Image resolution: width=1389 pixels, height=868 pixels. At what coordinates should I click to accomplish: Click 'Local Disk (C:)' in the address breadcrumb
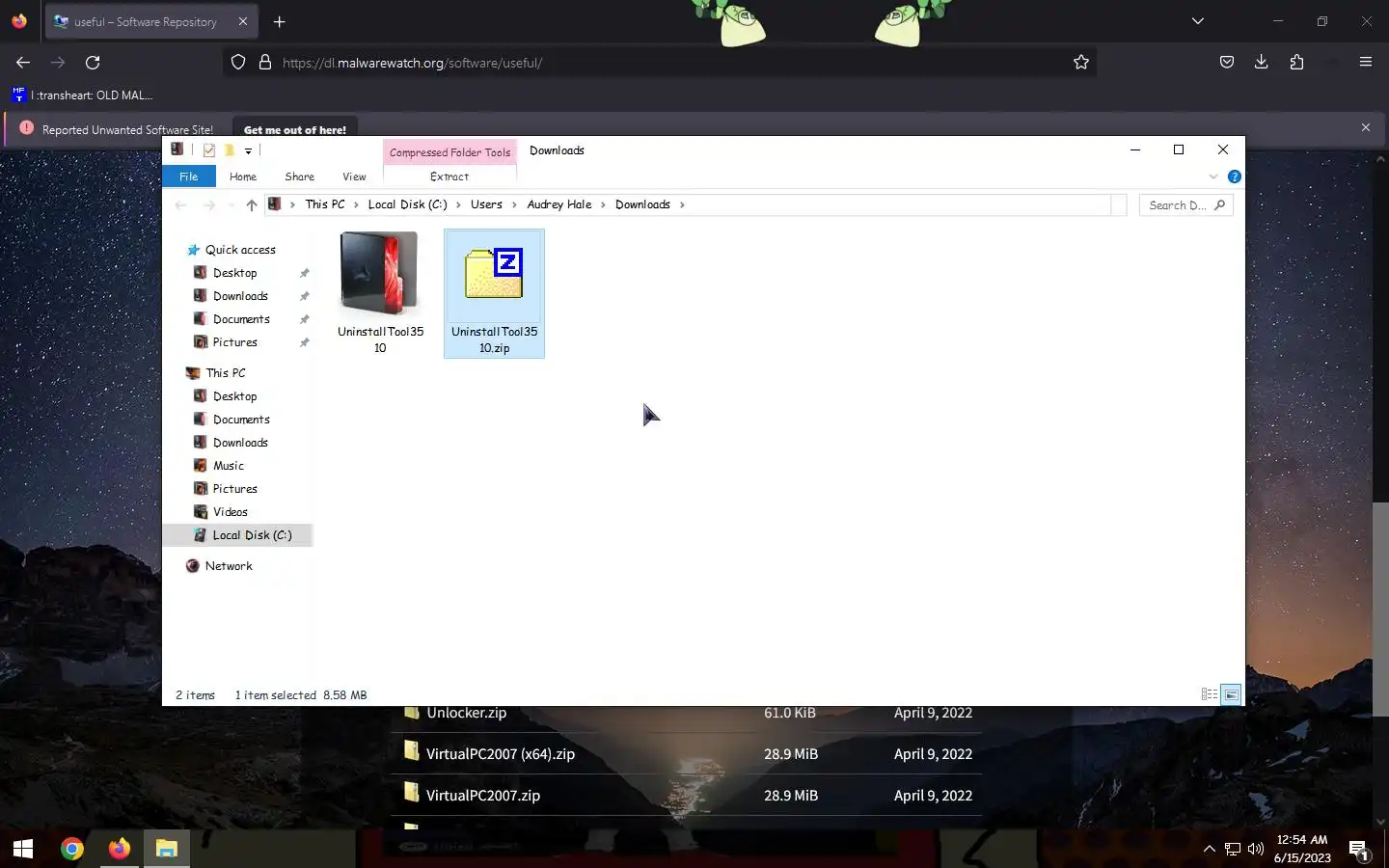pyautogui.click(x=408, y=204)
